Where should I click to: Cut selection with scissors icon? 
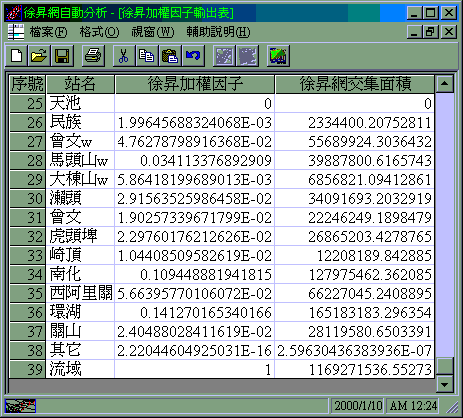pos(124,55)
